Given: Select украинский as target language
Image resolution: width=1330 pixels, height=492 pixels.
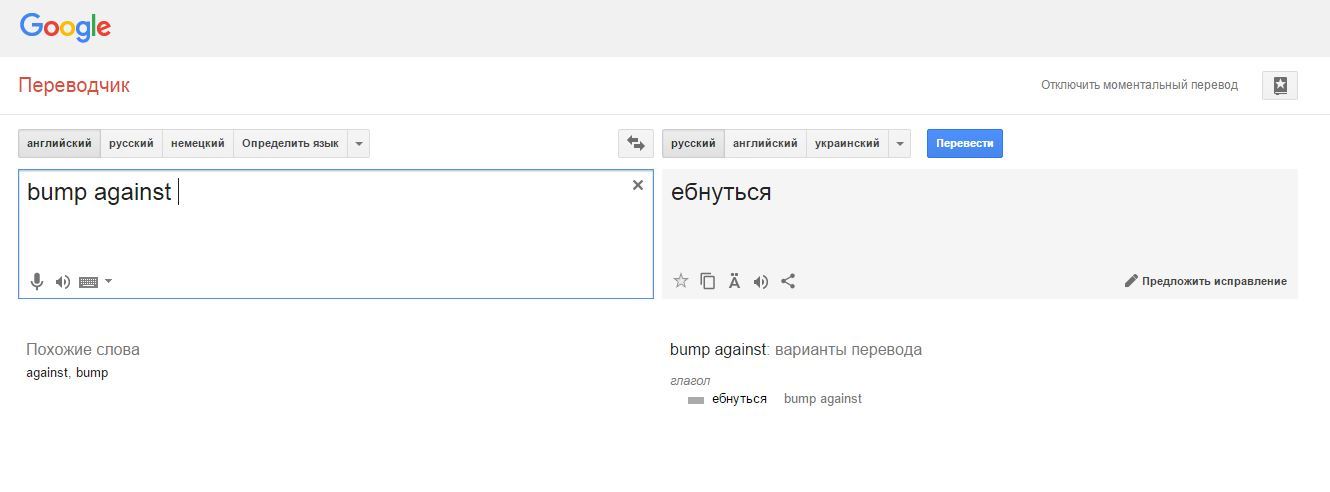Looking at the screenshot, I should [847, 143].
